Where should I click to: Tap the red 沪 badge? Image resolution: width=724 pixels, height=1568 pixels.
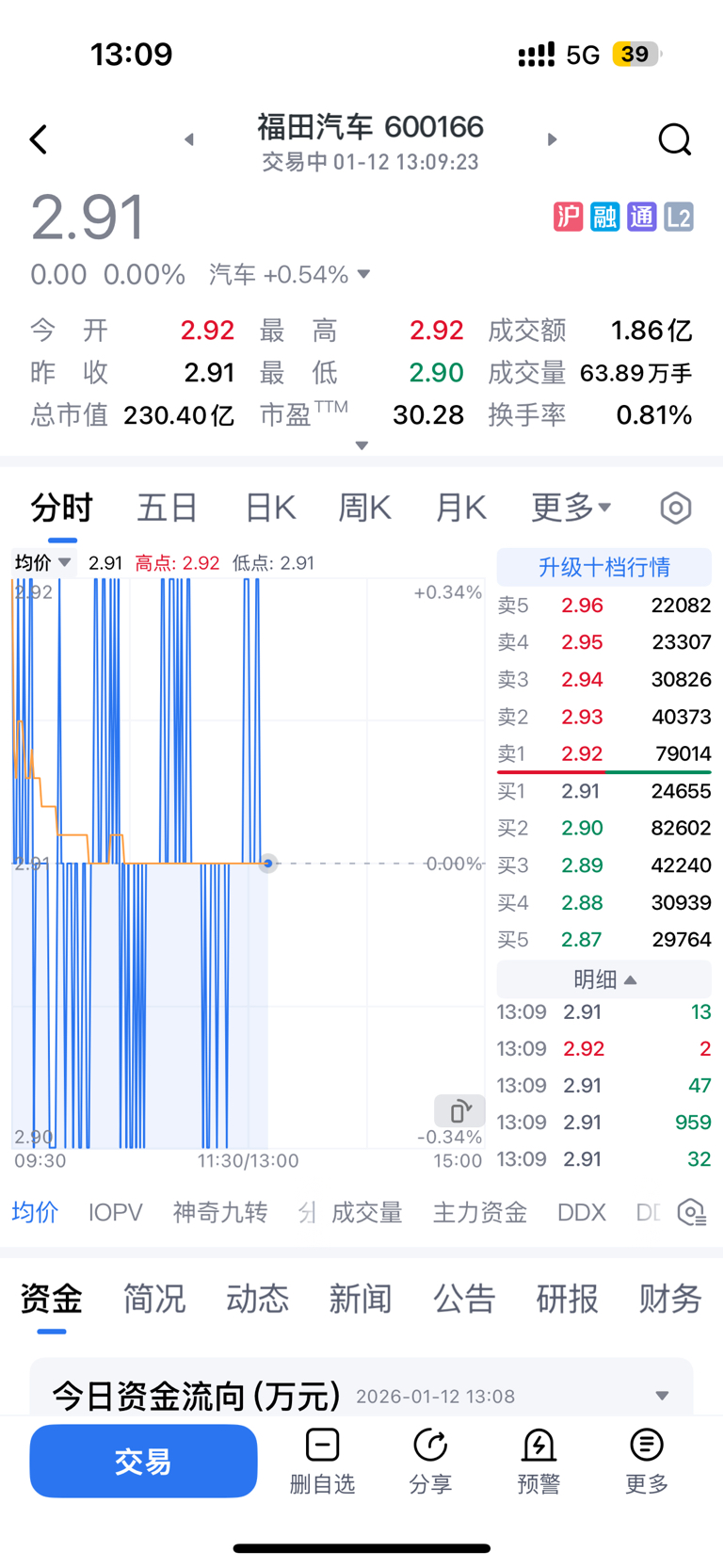(568, 218)
